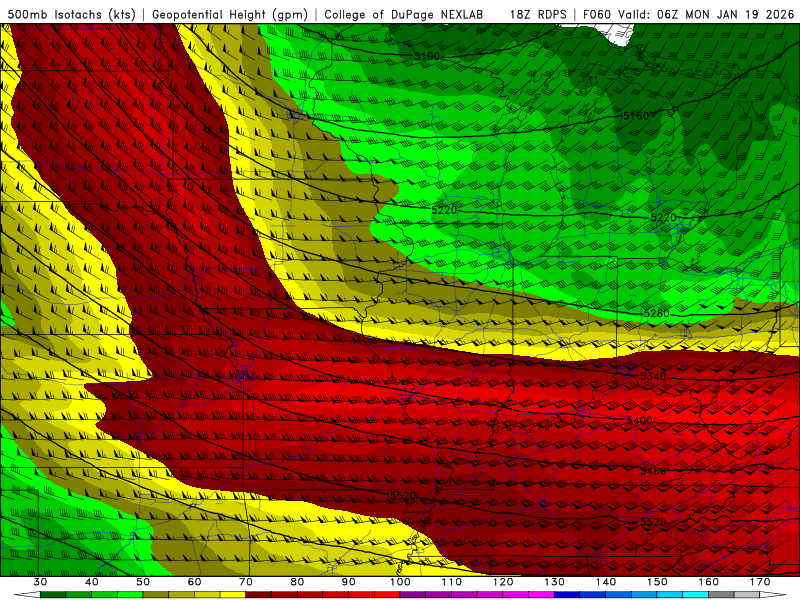Click the 170 value on the color scale
Image resolution: width=800 pixels, height=600 pixels.
(x=760, y=582)
